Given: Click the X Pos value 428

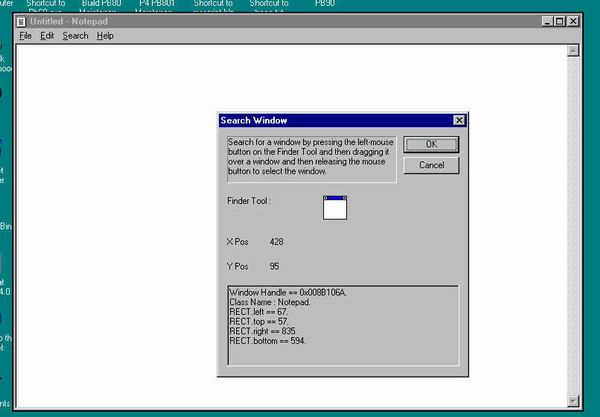Looking at the screenshot, I should pos(276,242).
